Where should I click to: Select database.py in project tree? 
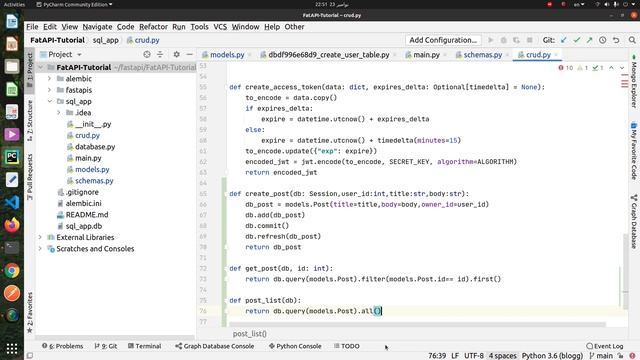tap(95, 147)
